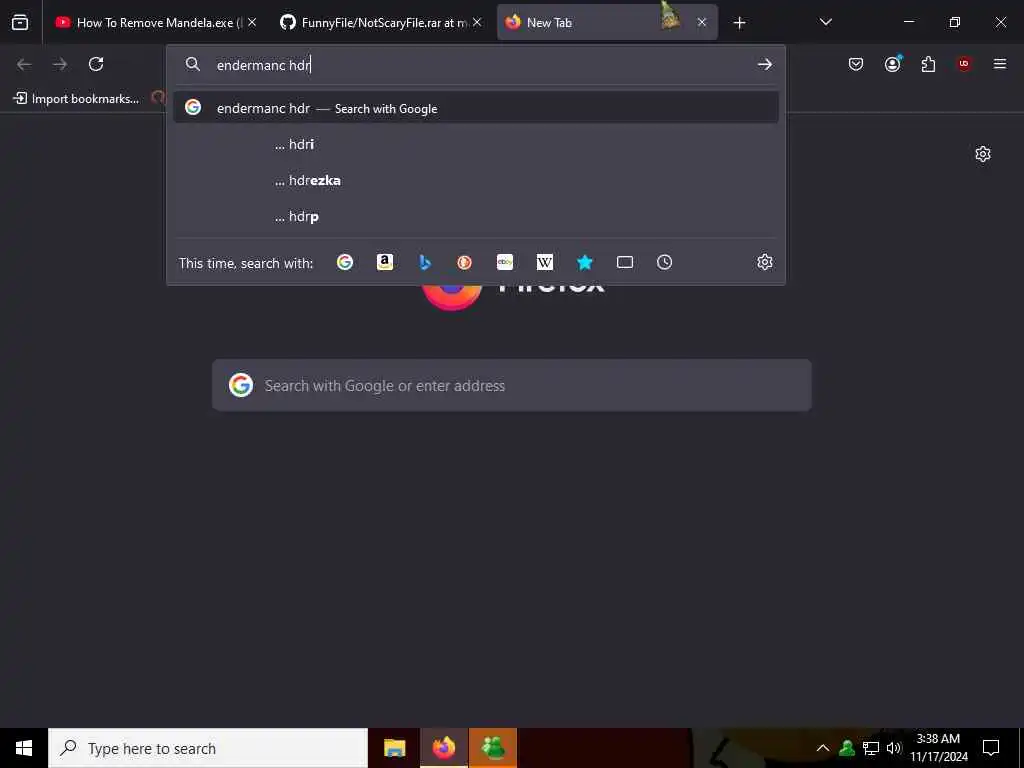Search this time with Google
The image size is (1024, 768).
345,263
